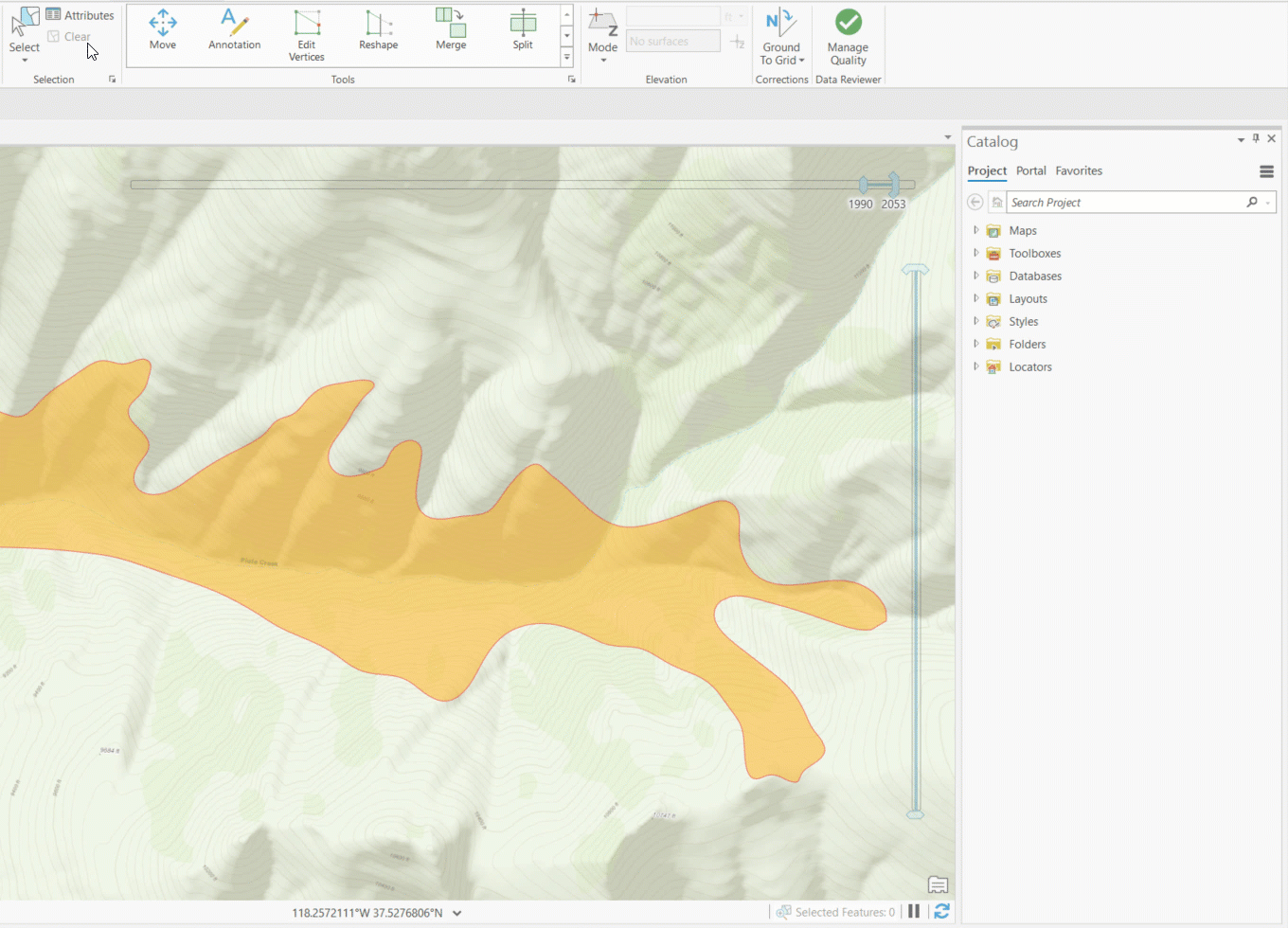1288x928 pixels.
Task: Choose the Annotation editing tool
Action: point(234,30)
